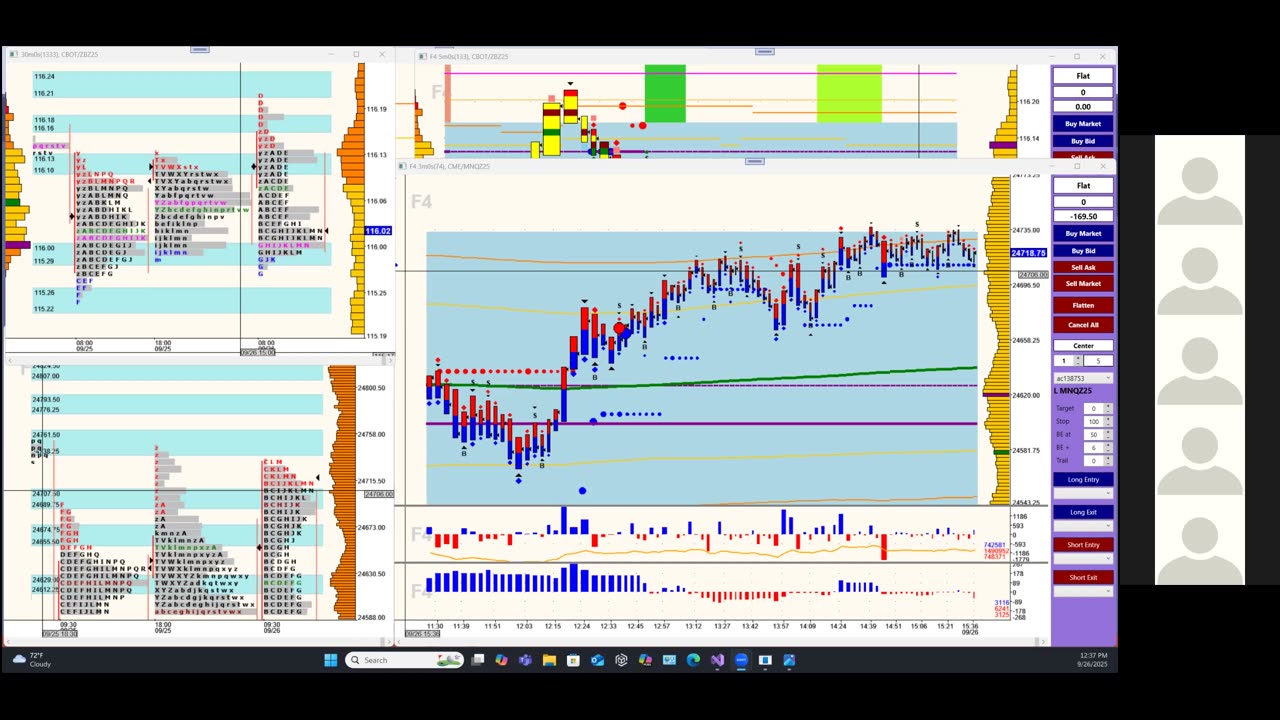Viewport: 1280px width, 720px height.
Task: Open Visual Studio from the taskbar
Action: [x=717, y=660]
